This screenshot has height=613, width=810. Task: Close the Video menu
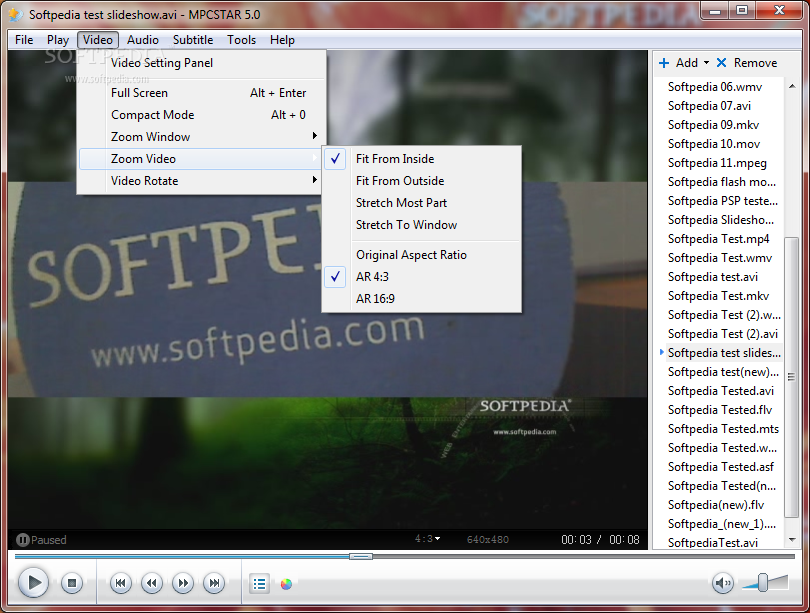coord(98,40)
